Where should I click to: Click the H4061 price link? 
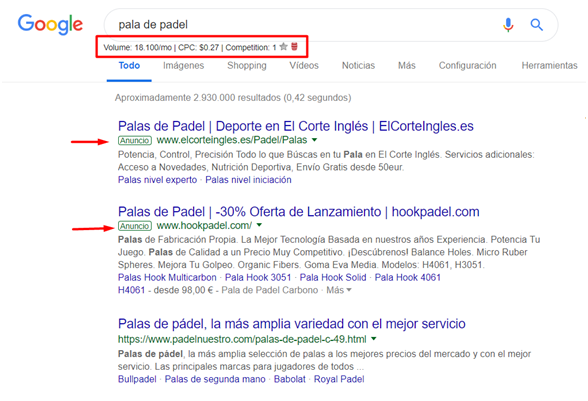coord(131,290)
